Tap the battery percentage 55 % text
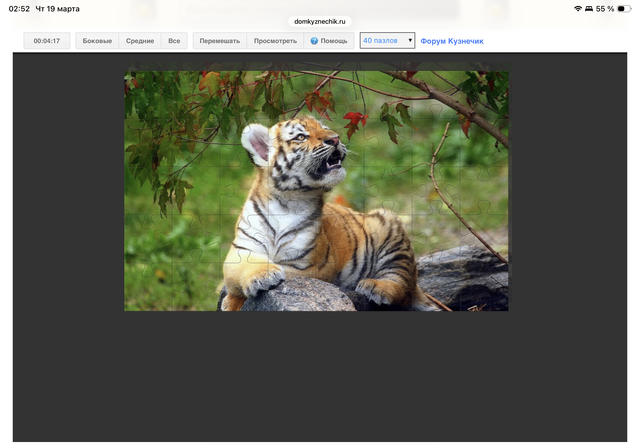The image size is (640, 445). click(604, 8)
